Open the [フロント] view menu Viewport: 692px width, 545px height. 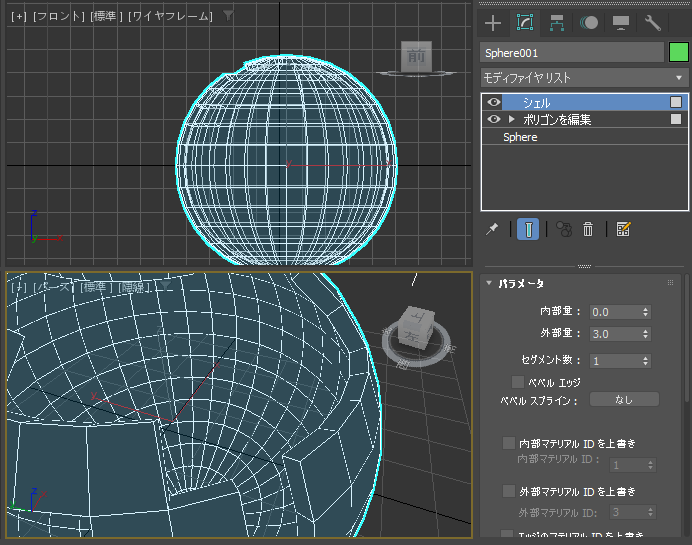[59, 16]
